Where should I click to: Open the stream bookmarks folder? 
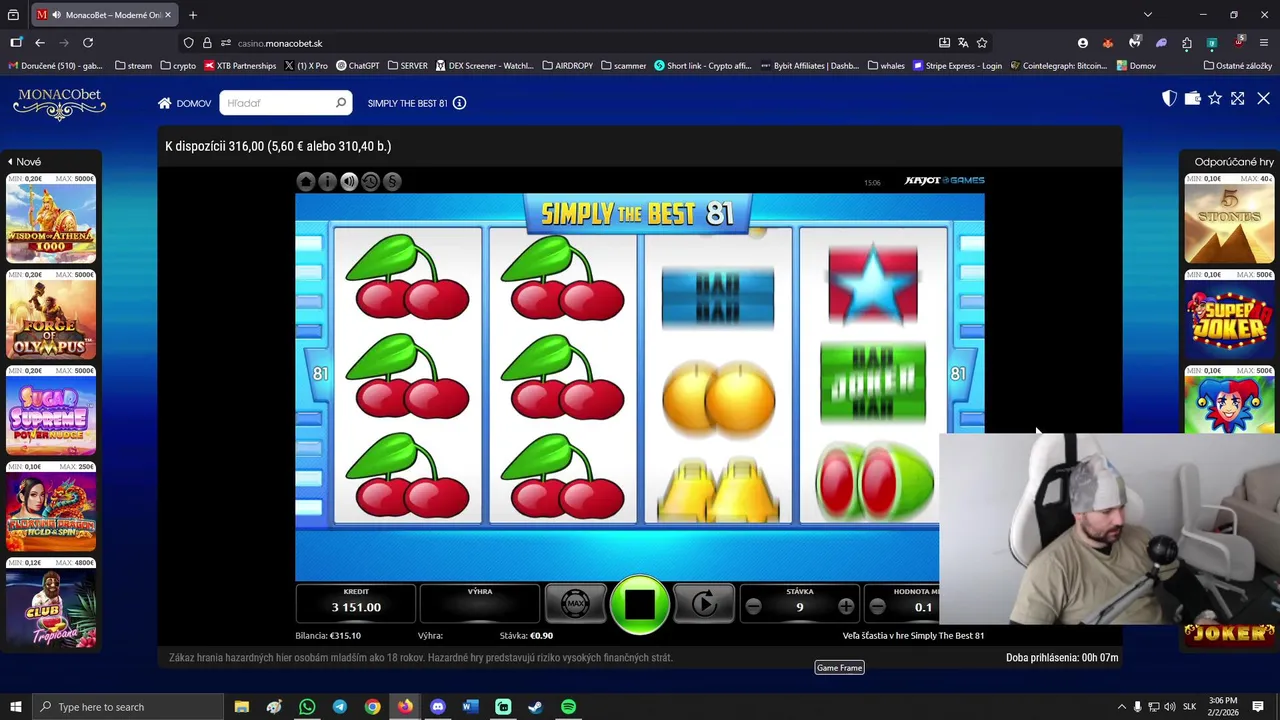(x=134, y=66)
